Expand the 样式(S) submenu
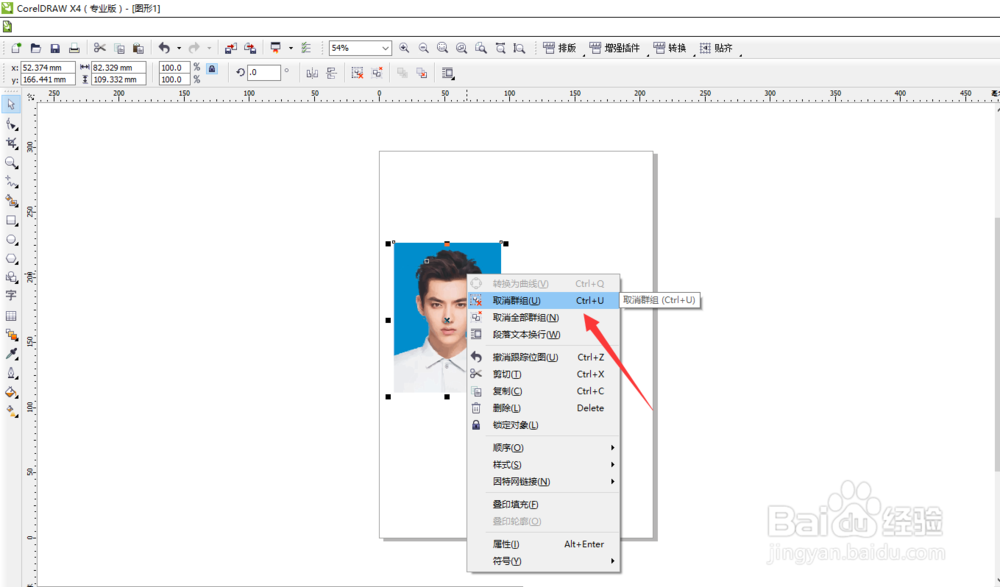 click(544, 464)
